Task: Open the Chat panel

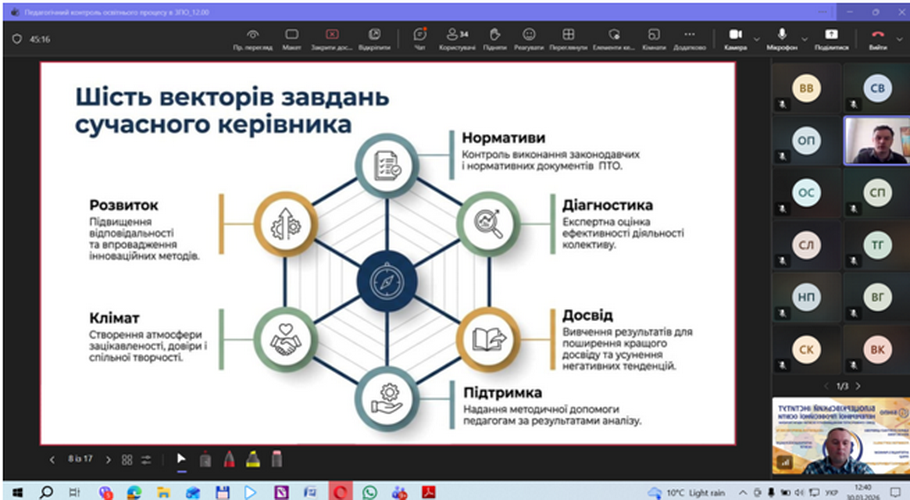Action: [x=420, y=38]
